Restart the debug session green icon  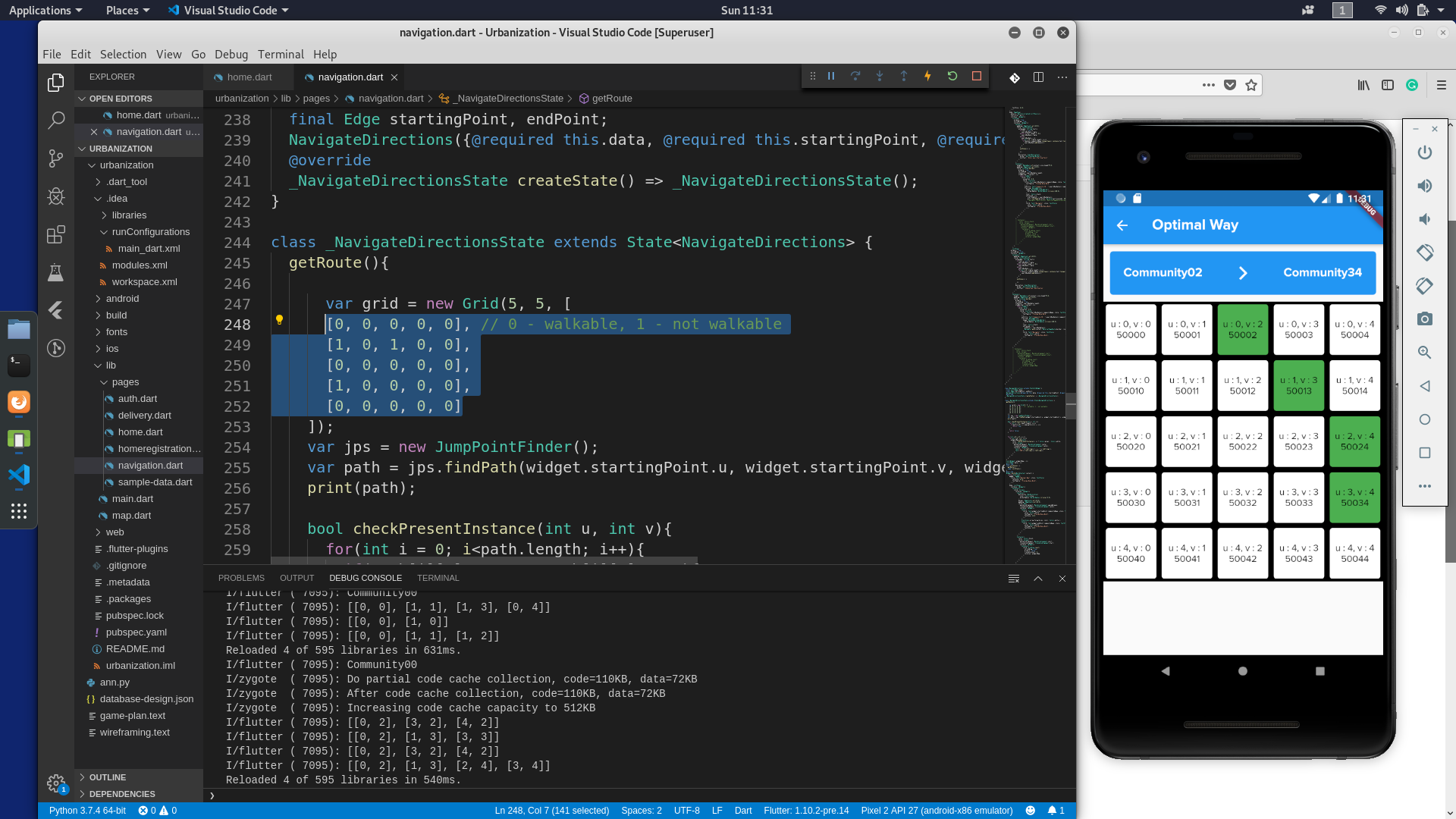click(x=952, y=77)
